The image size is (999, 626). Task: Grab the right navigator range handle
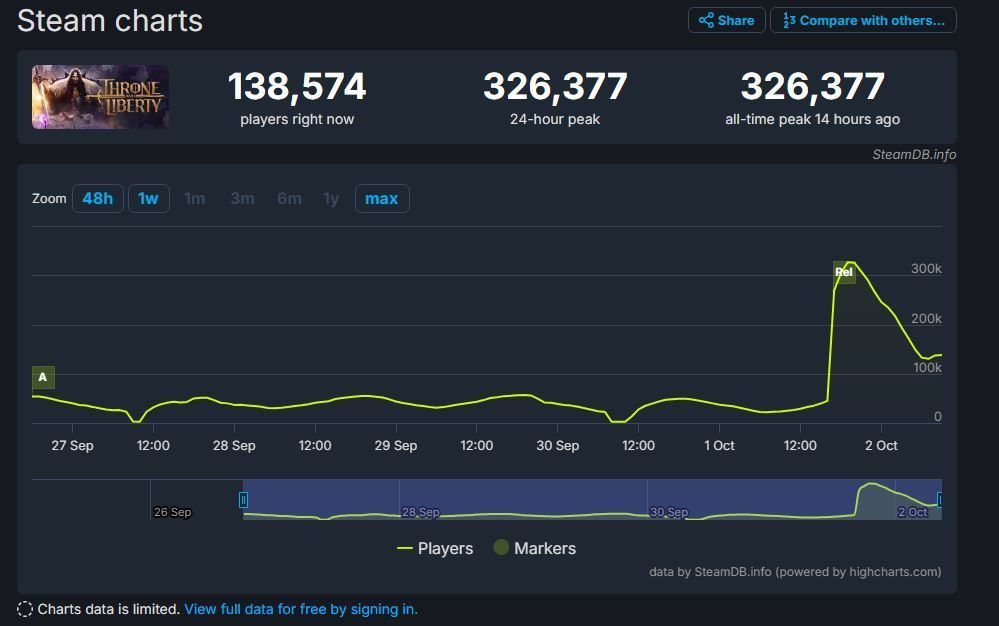point(939,500)
